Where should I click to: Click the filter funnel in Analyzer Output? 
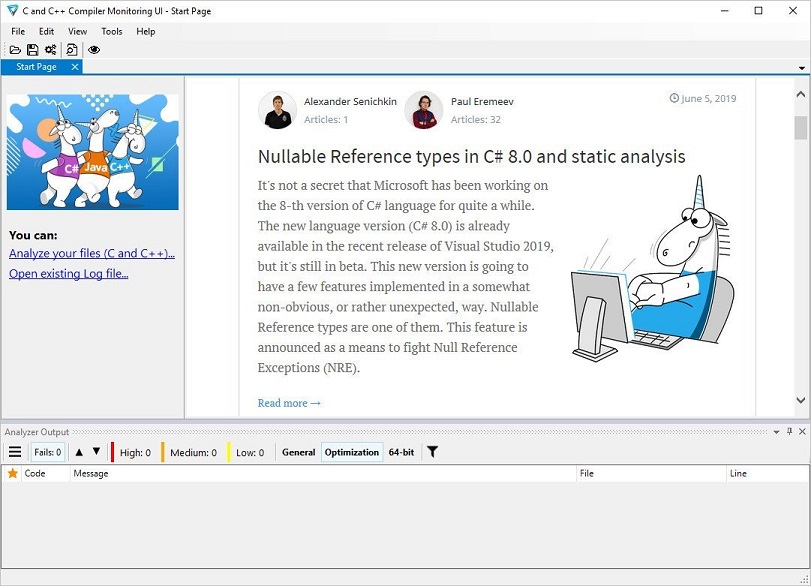click(432, 452)
